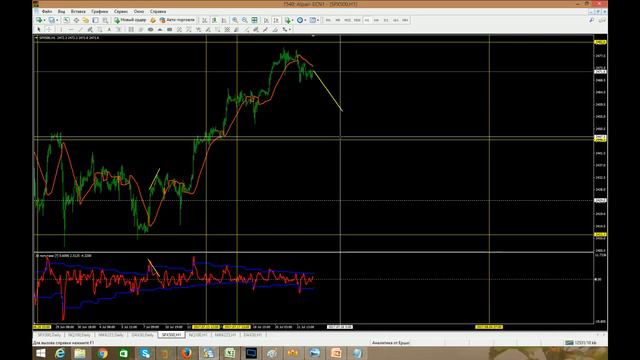Switch to the DAX30,H1 chart tab
The image size is (640, 360).
253,335
